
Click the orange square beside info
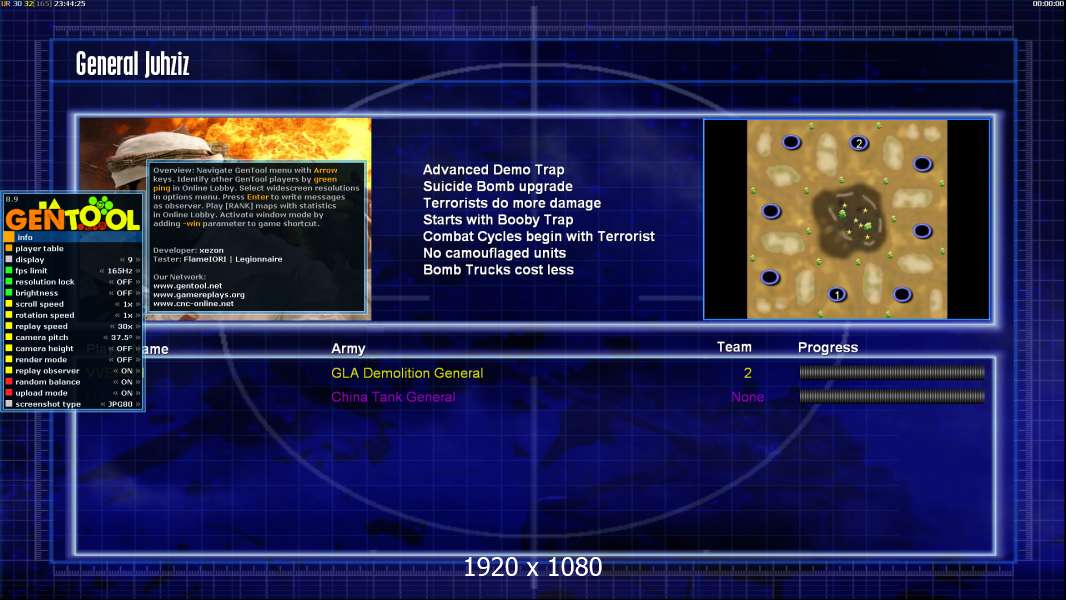point(9,237)
